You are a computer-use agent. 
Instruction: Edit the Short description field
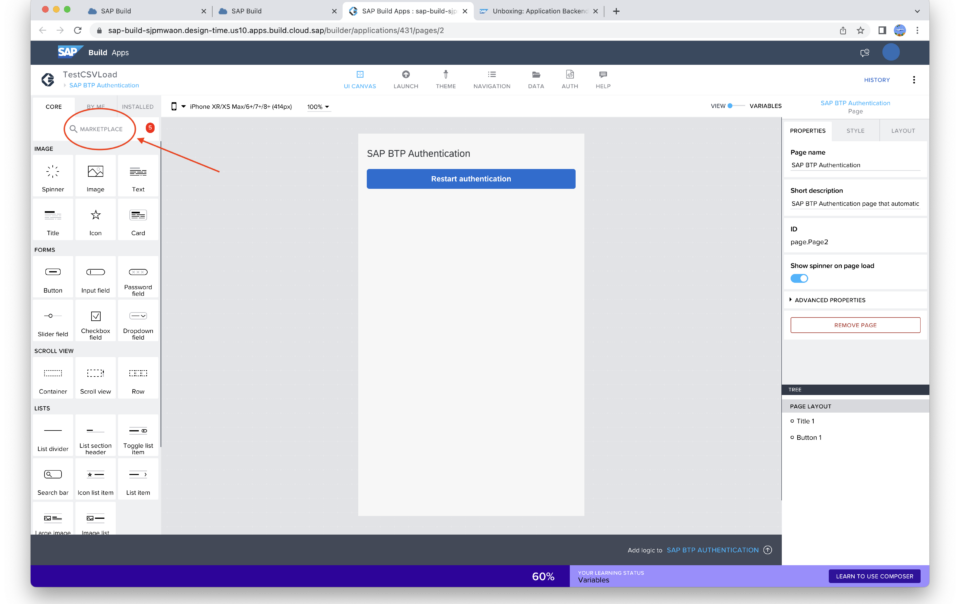pos(855,204)
